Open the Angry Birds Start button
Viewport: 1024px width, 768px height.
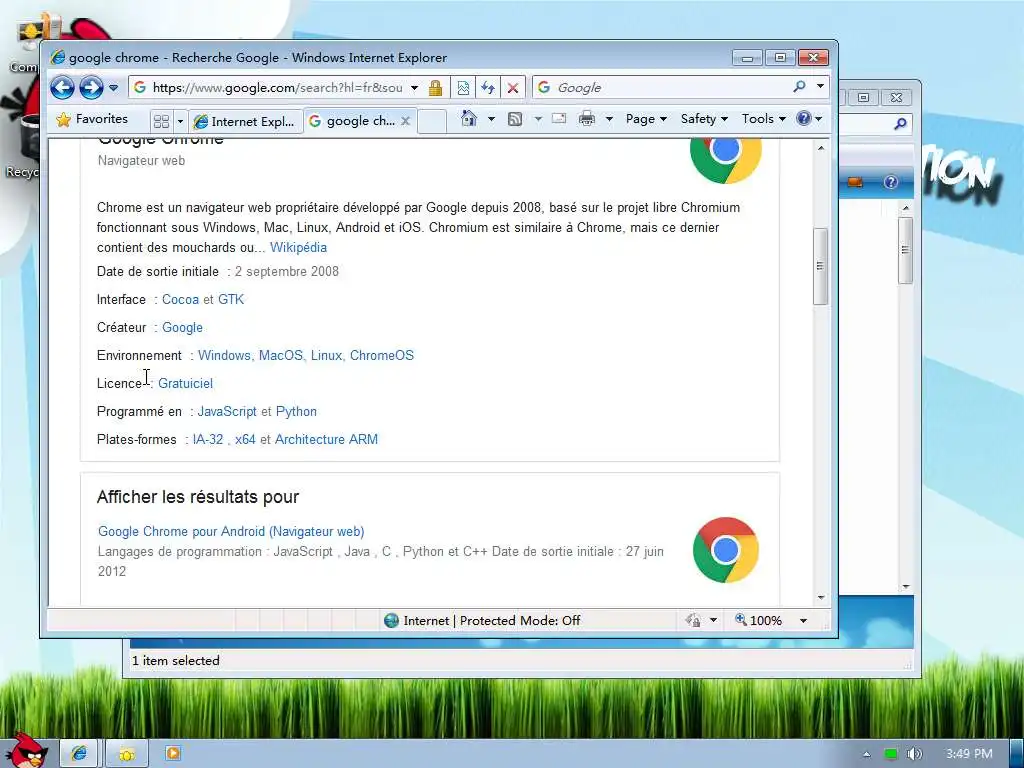pos(26,750)
